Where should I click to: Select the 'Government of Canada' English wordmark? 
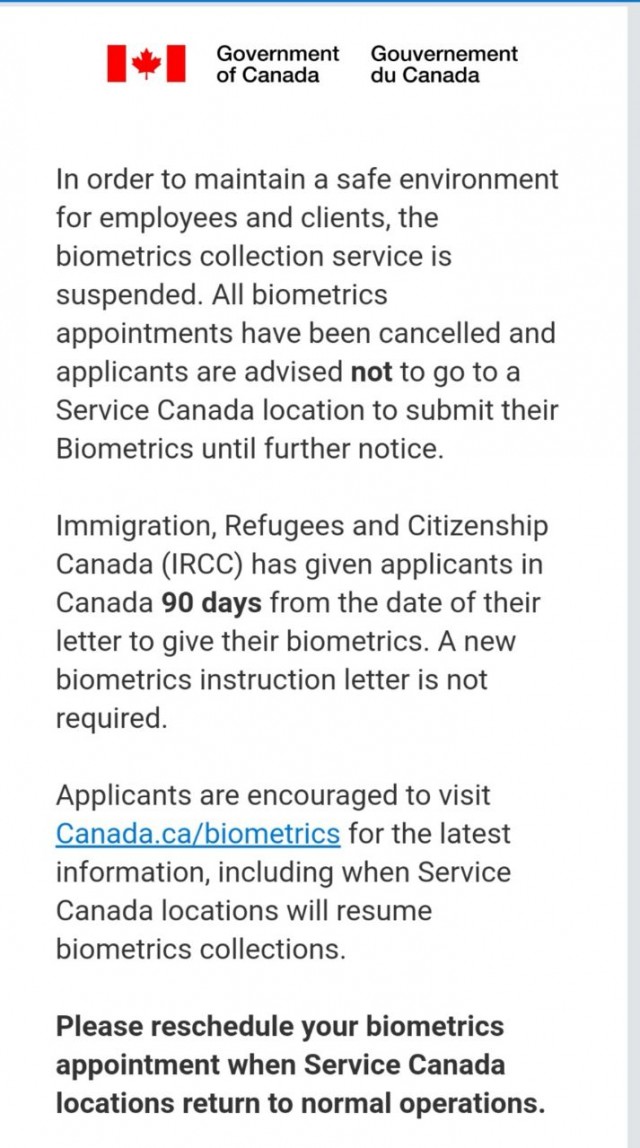click(x=278, y=64)
